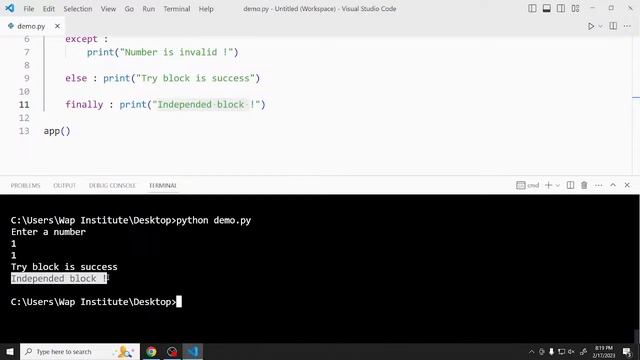
Task: Click 'Try block is success' terminal output
Action: tap(64, 267)
